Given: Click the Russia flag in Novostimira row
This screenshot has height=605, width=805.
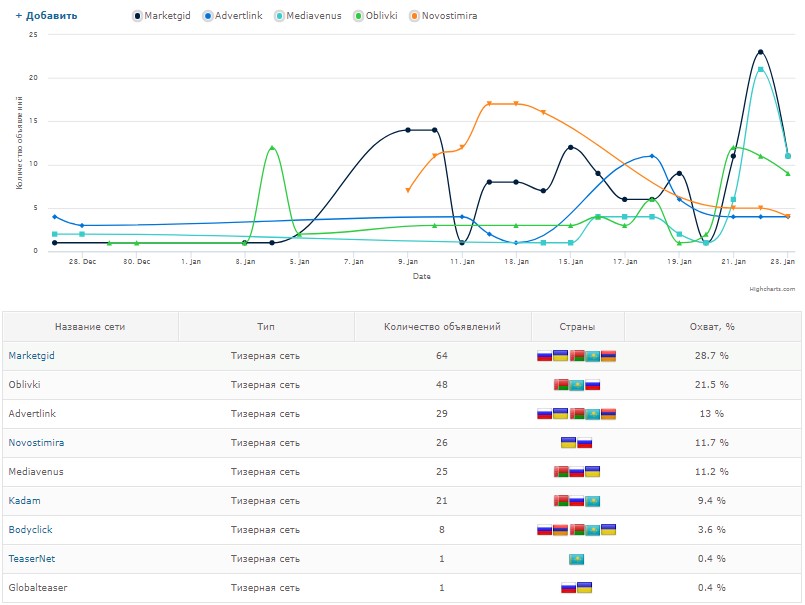Looking at the screenshot, I should pos(584,443).
